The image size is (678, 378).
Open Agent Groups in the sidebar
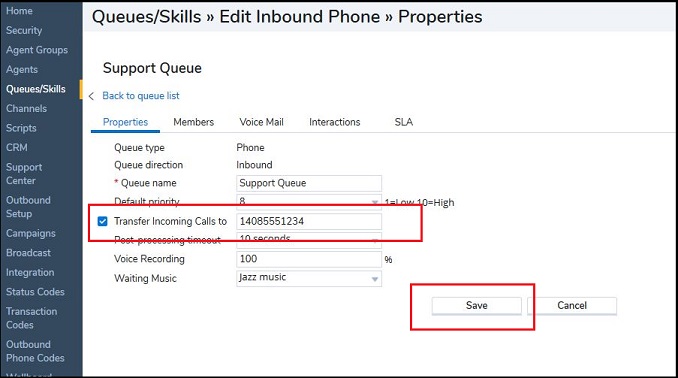37,50
